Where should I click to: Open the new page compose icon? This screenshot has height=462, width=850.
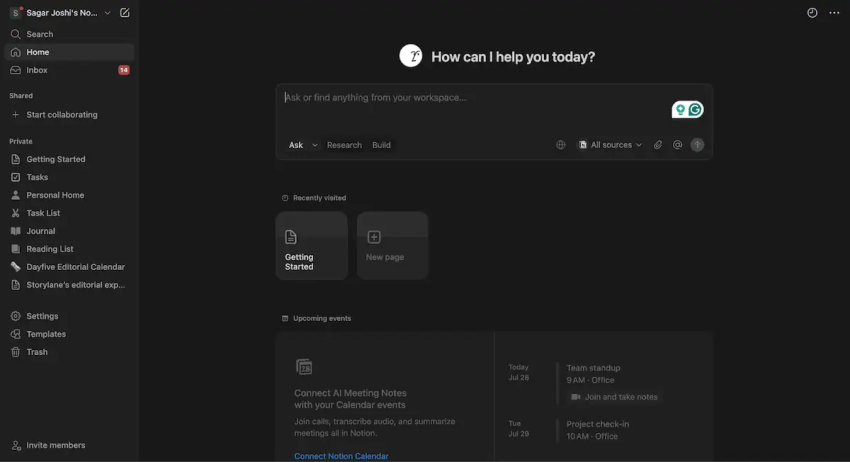(125, 12)
